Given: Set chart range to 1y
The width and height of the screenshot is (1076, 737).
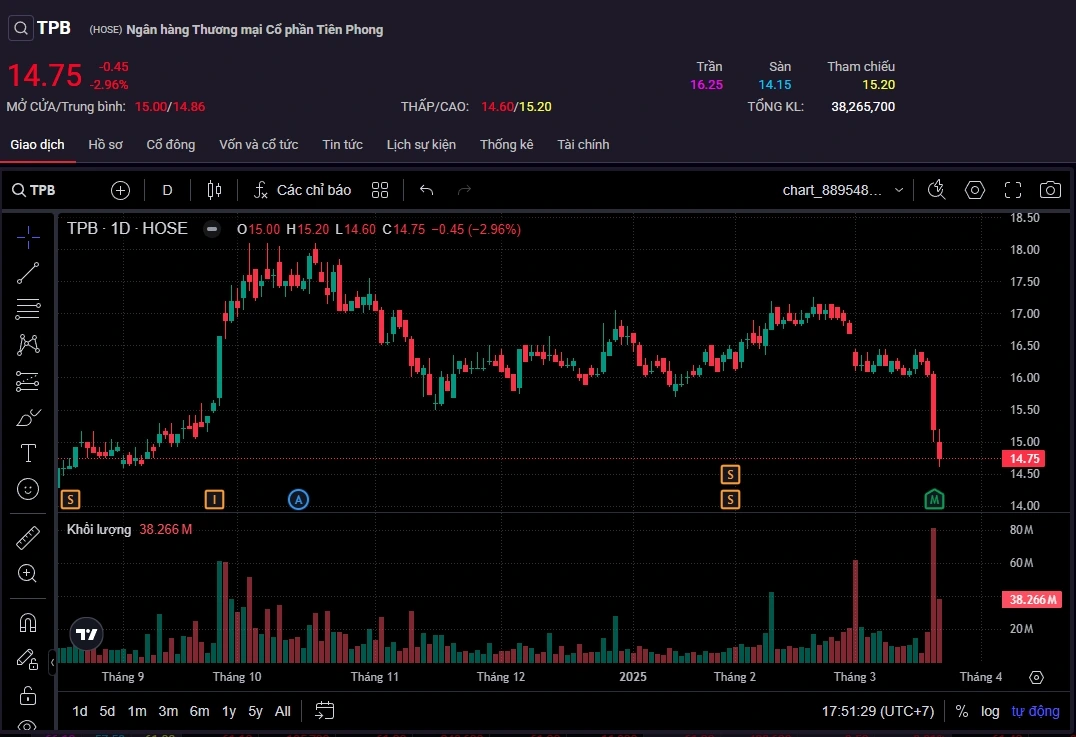Looking at the screenshot, I should pos(229,712).
